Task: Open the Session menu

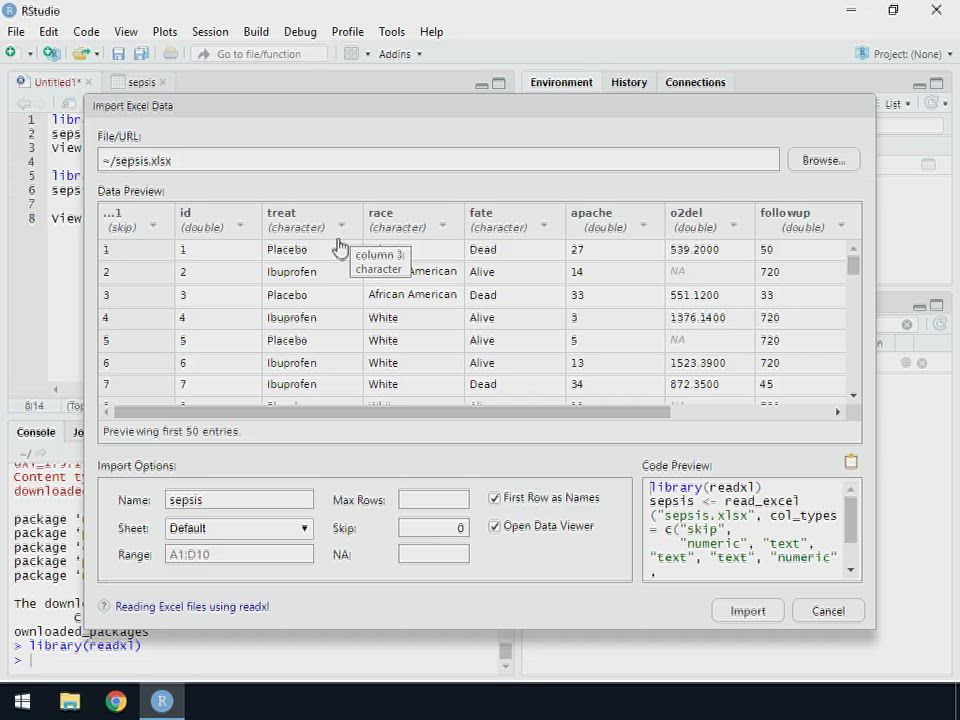Action: [x=209, y=32]
